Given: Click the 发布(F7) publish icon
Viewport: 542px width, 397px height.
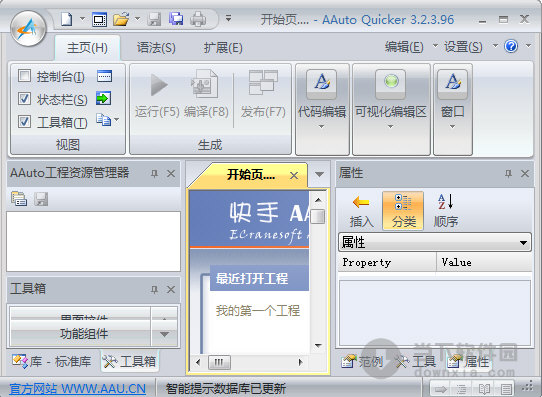Looking at the screenshot, I should point(263,82).
